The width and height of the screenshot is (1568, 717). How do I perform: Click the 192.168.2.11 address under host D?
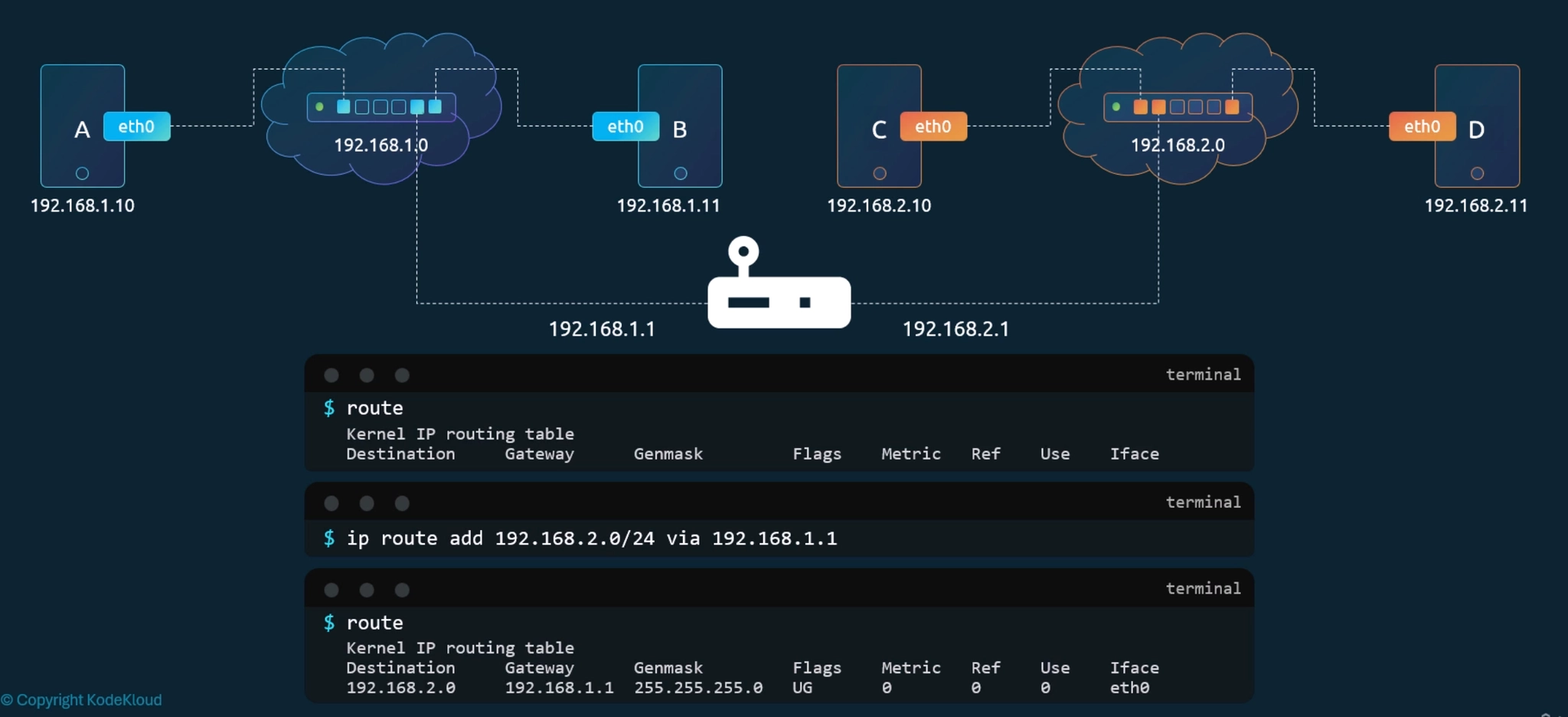pyautogui.click(x=1476, y=205)
